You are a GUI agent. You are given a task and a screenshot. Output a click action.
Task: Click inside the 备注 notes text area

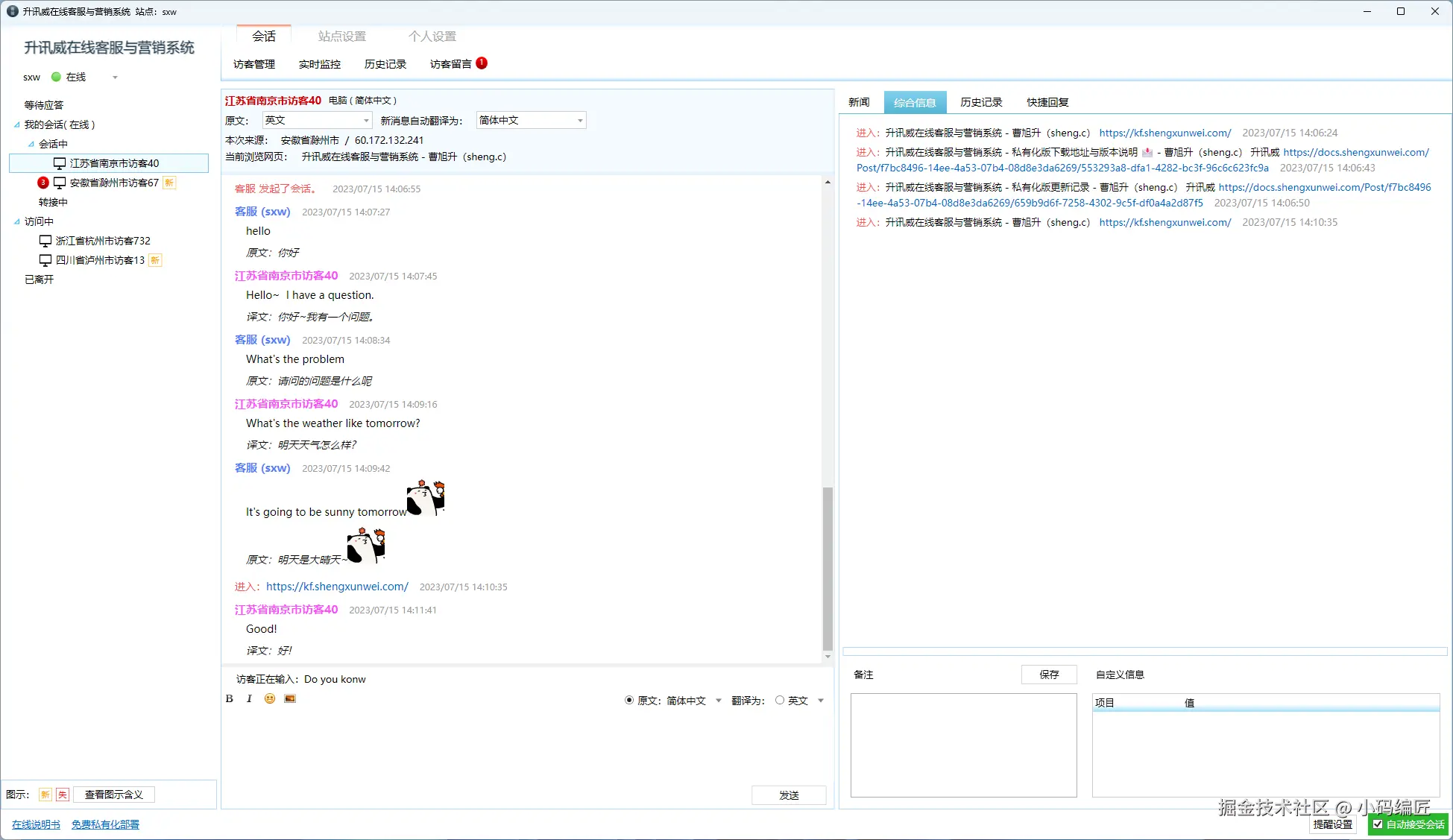tap(963, 745)
